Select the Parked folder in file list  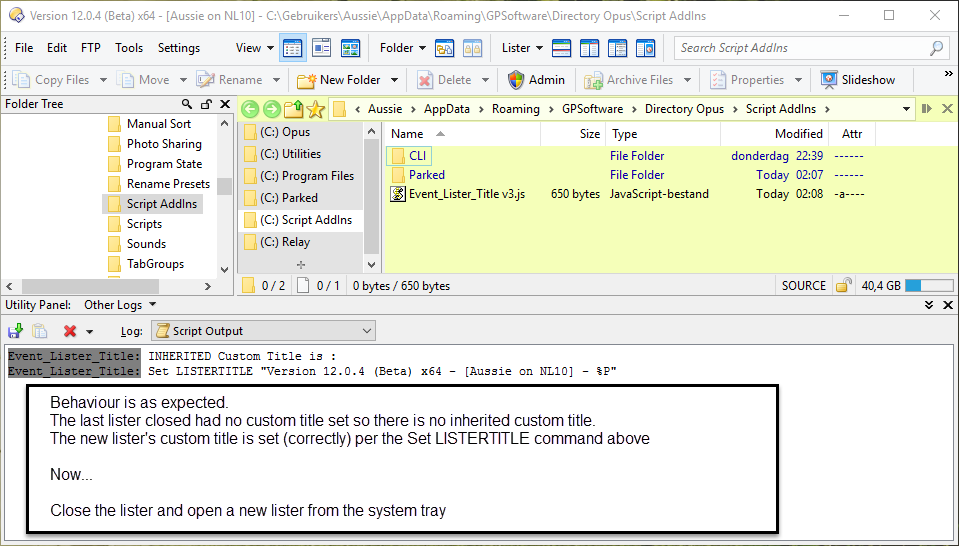point(426,175)
